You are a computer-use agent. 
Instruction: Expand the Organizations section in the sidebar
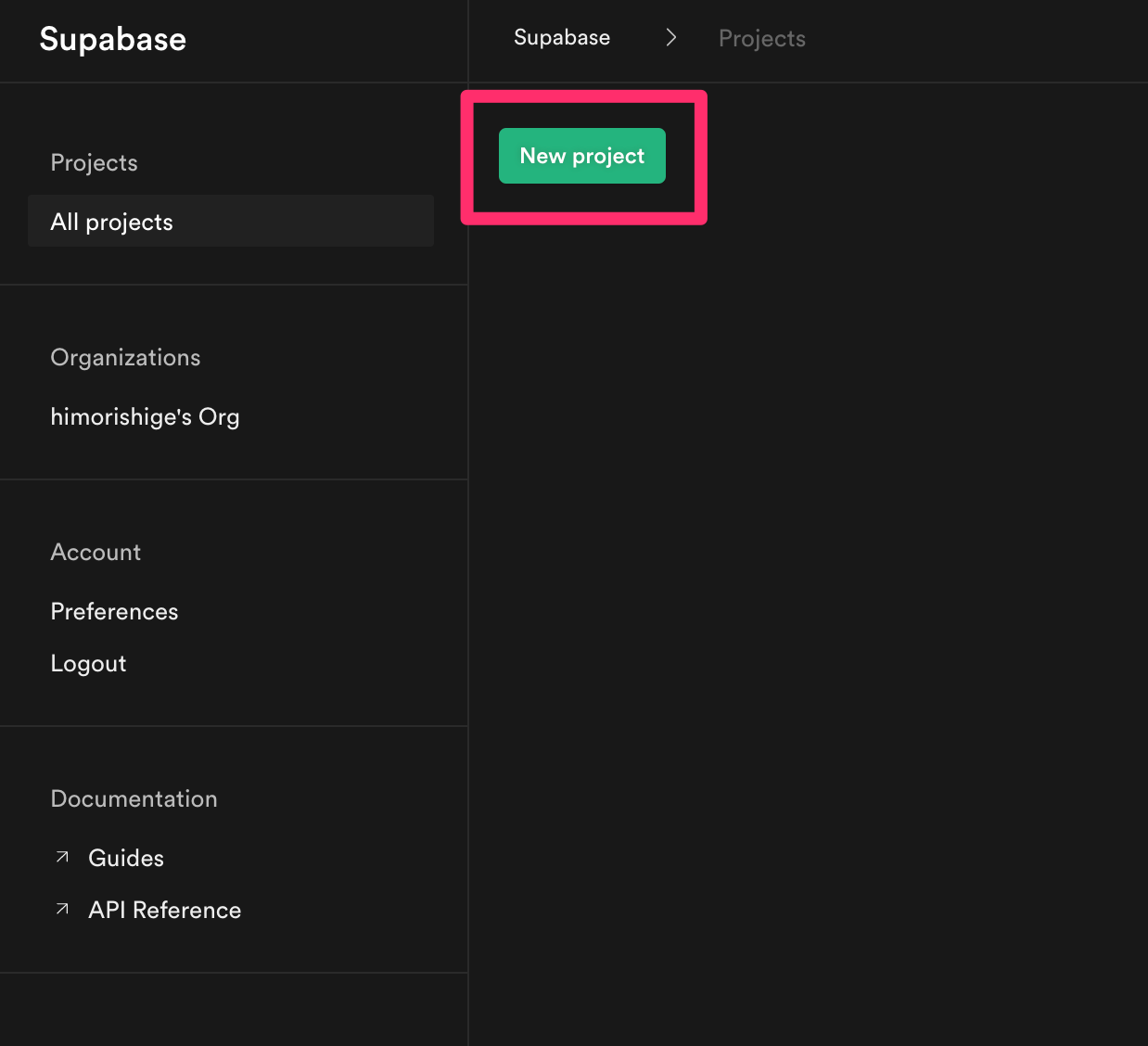(x=125, y=357)
